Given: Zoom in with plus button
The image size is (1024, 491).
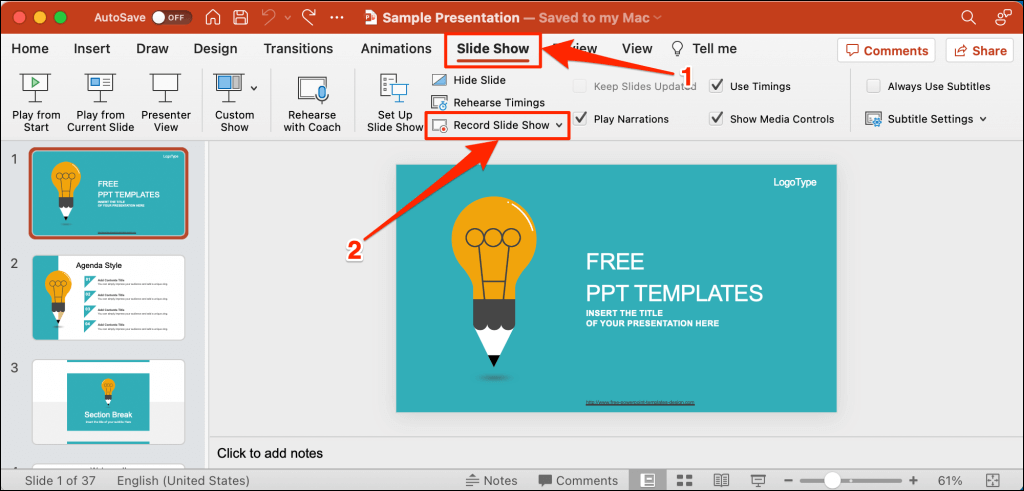Looking at the screenshot, I should pos(913,481).
